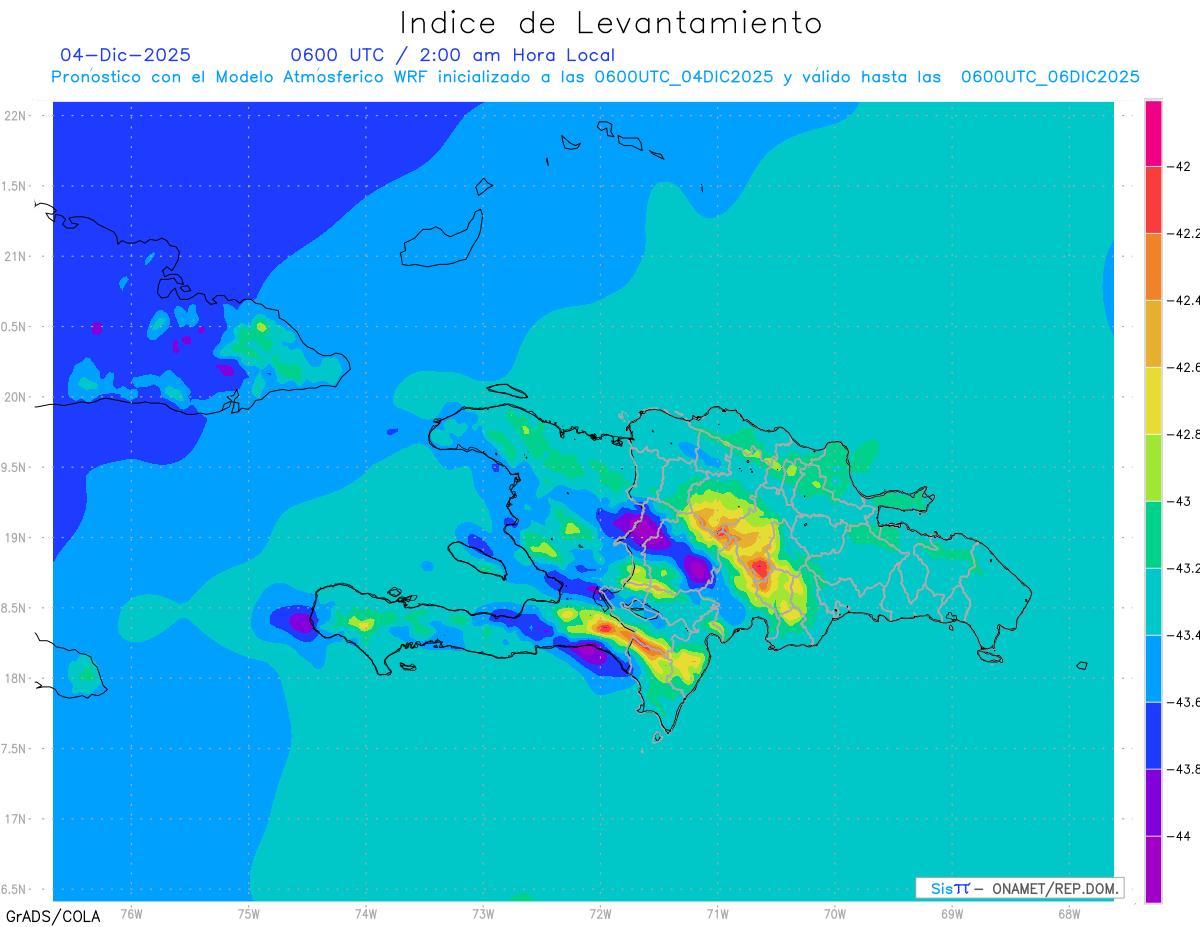Select the purple swatch below -44

pyautogui.click(x=1153, y=869)
